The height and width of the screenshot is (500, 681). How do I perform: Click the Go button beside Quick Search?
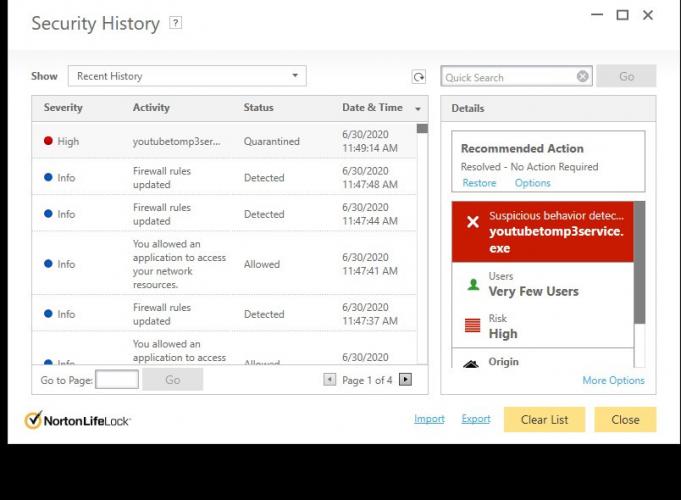tap(626, 76)
